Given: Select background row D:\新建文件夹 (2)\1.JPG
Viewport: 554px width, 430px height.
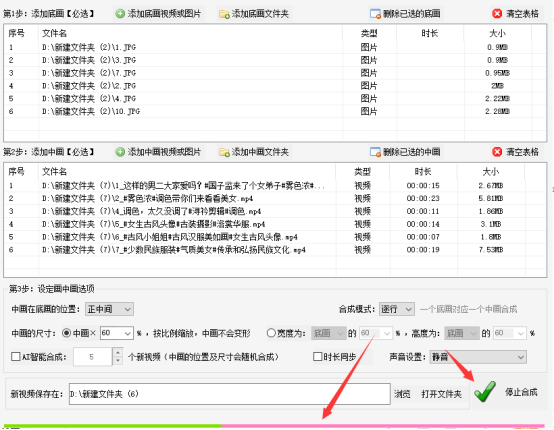Looking at the screenshot, I should coord(275,47).
